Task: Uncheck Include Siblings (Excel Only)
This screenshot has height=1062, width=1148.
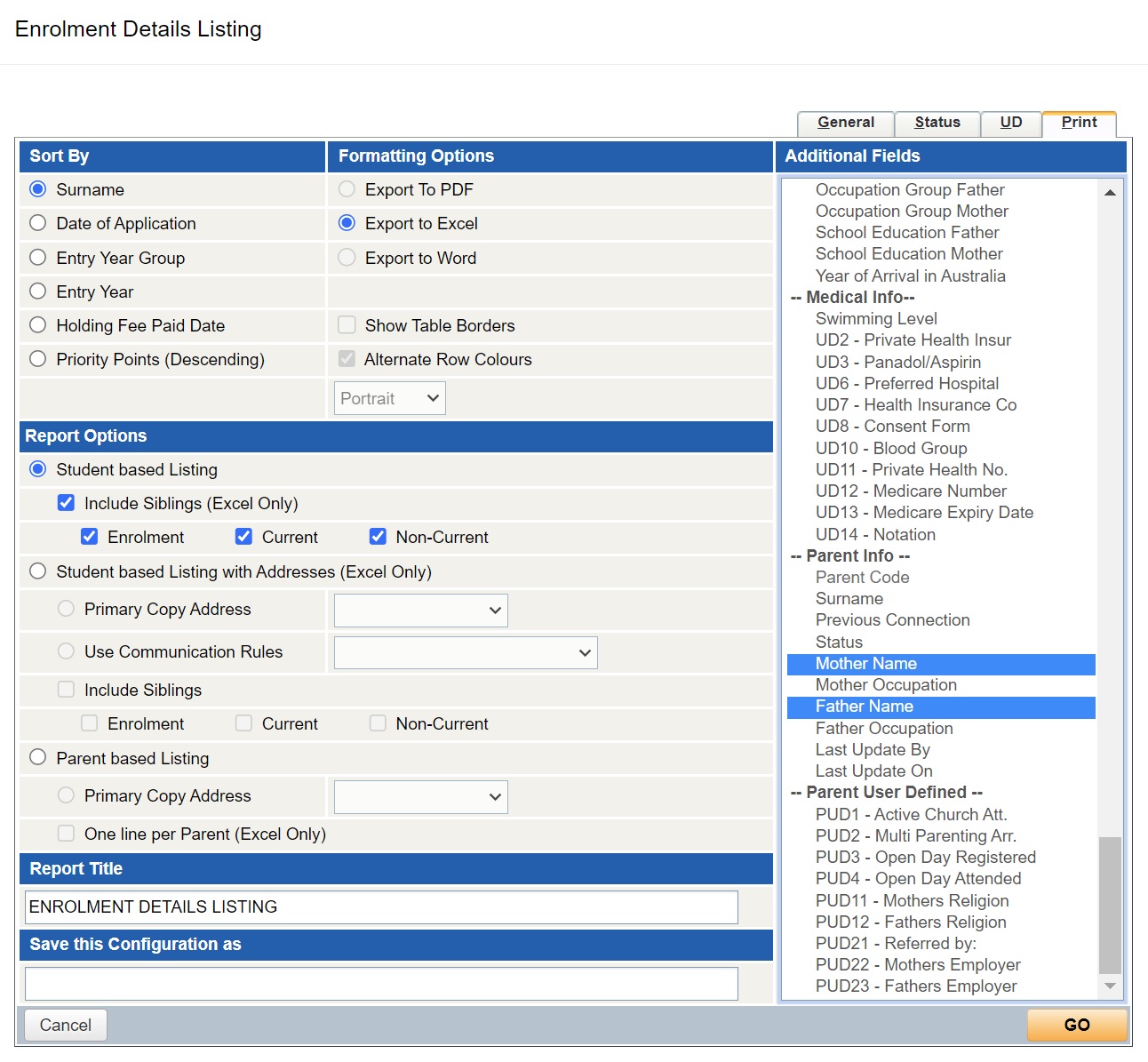Action: click(67, 503)
